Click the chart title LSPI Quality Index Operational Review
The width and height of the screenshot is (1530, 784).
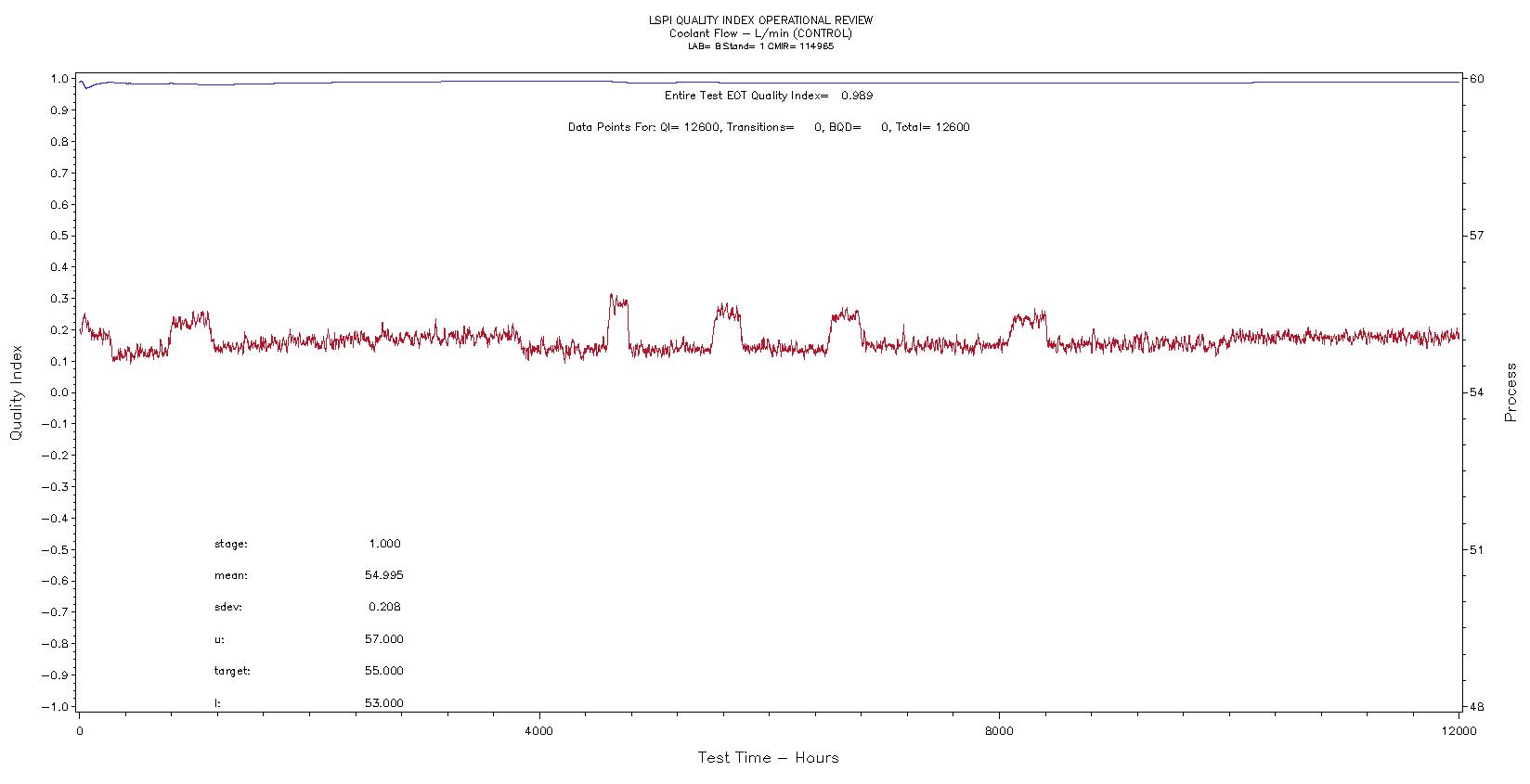[760, 20]
